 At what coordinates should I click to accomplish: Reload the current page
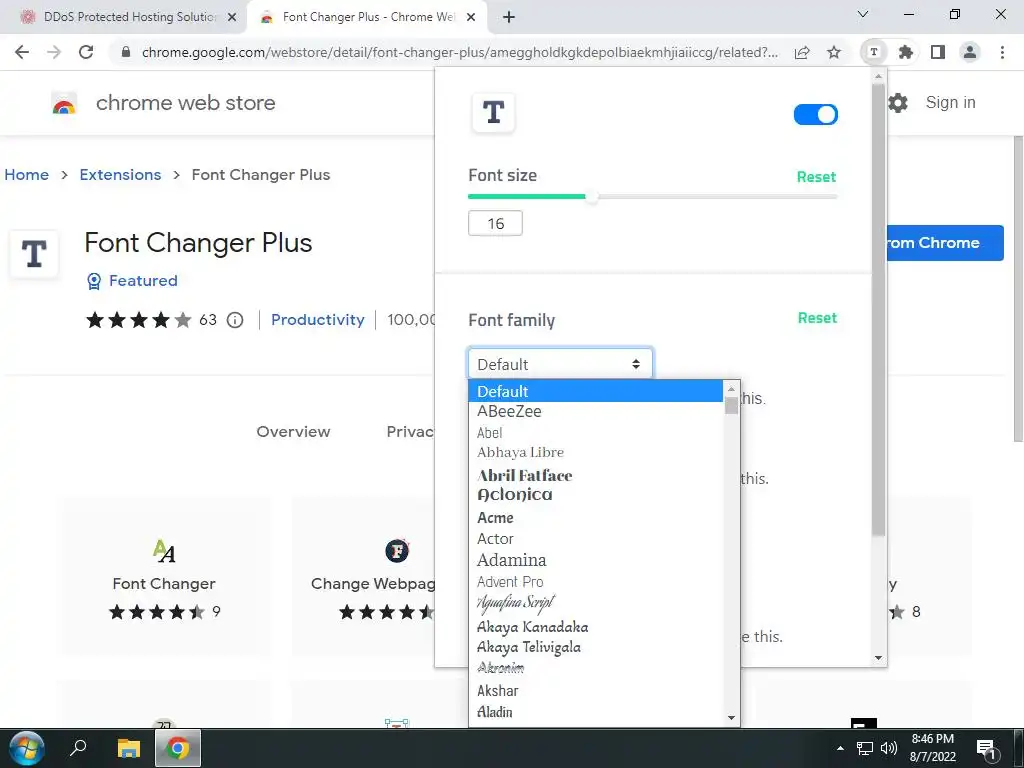[86, 52]
